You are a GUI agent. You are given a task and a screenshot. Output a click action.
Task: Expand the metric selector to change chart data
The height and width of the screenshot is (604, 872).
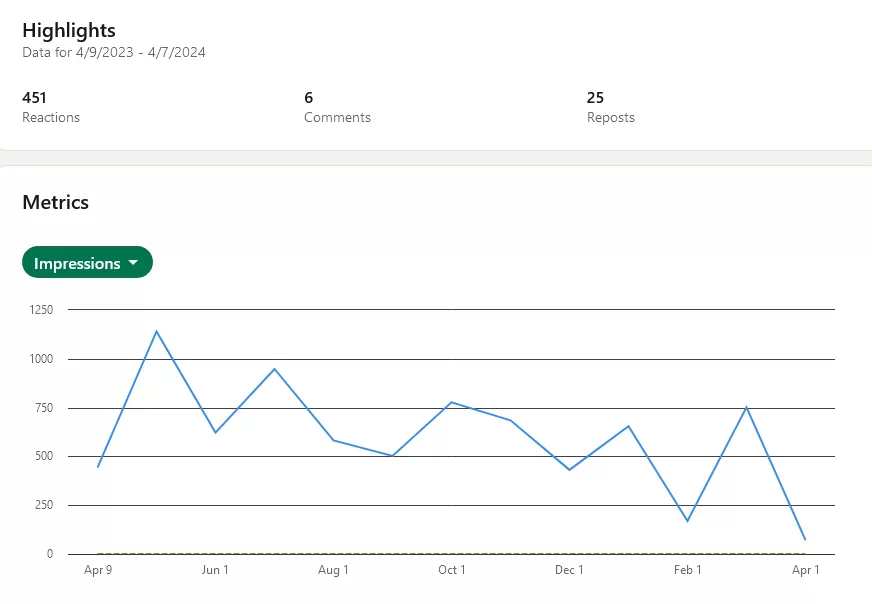[x=87, y=262]
